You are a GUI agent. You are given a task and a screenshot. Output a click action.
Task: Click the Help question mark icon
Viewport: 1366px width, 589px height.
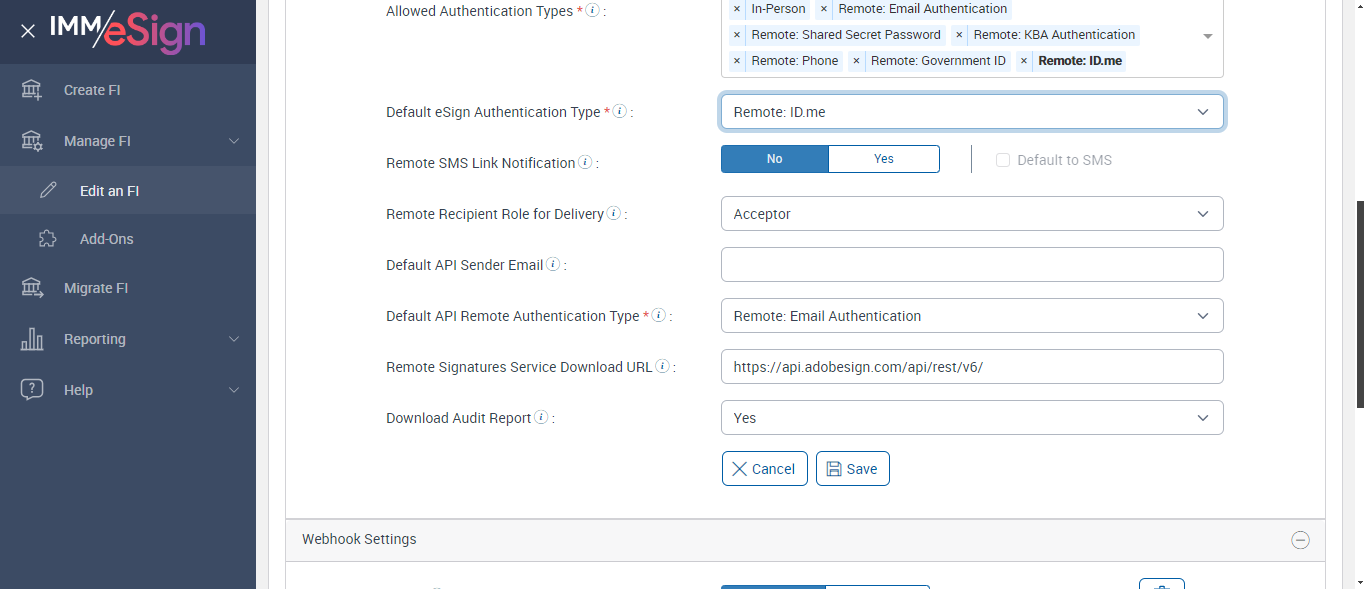point(32,390)
